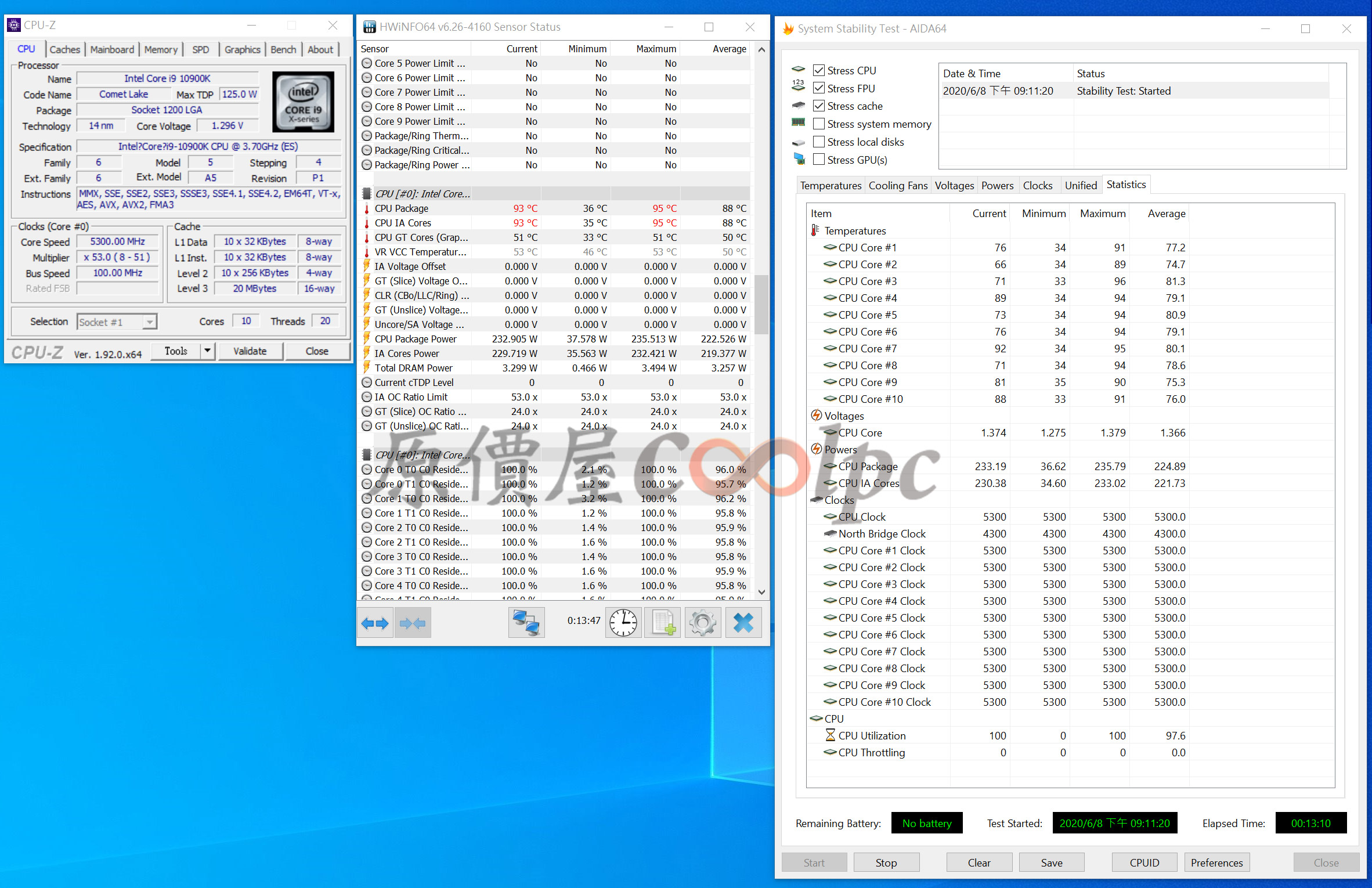Screen dimensions: 1372x888
Task: Enable Stress local disks checkbox
Action: point(818,142)
